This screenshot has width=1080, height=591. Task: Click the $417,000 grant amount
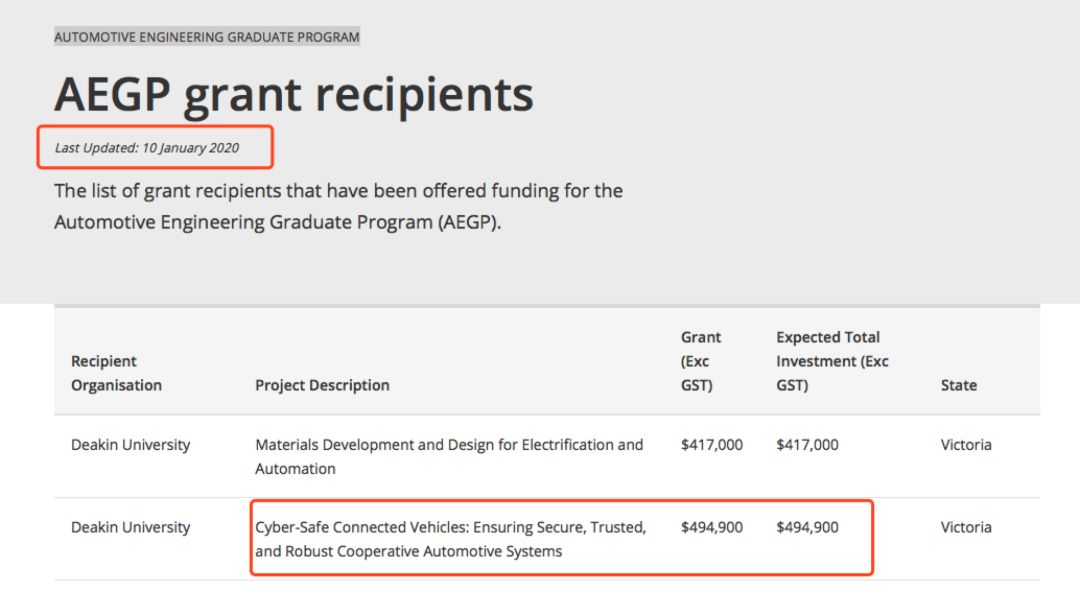coord(711,445)
